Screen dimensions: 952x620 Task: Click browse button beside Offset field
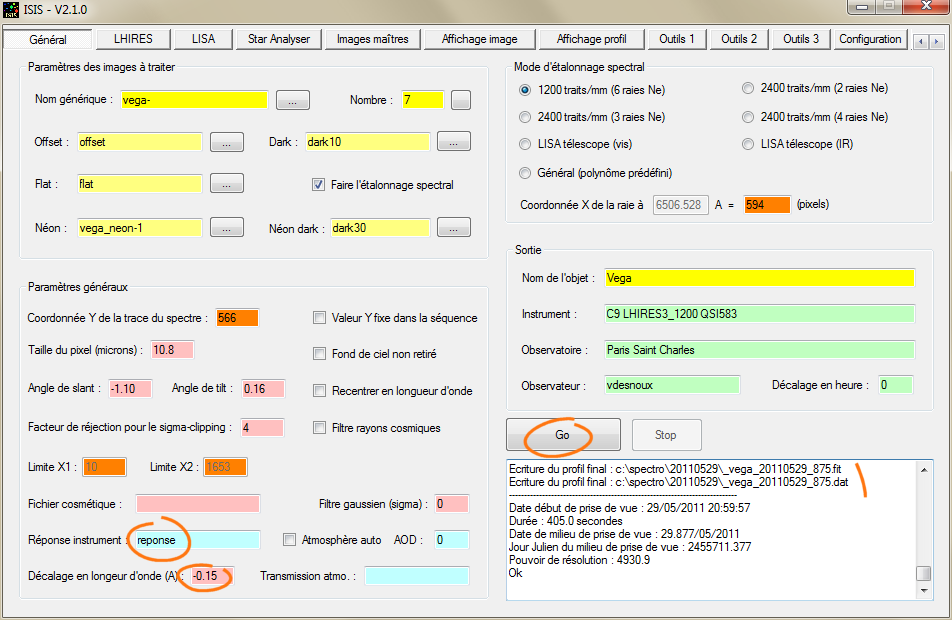[x=227, y=142]
